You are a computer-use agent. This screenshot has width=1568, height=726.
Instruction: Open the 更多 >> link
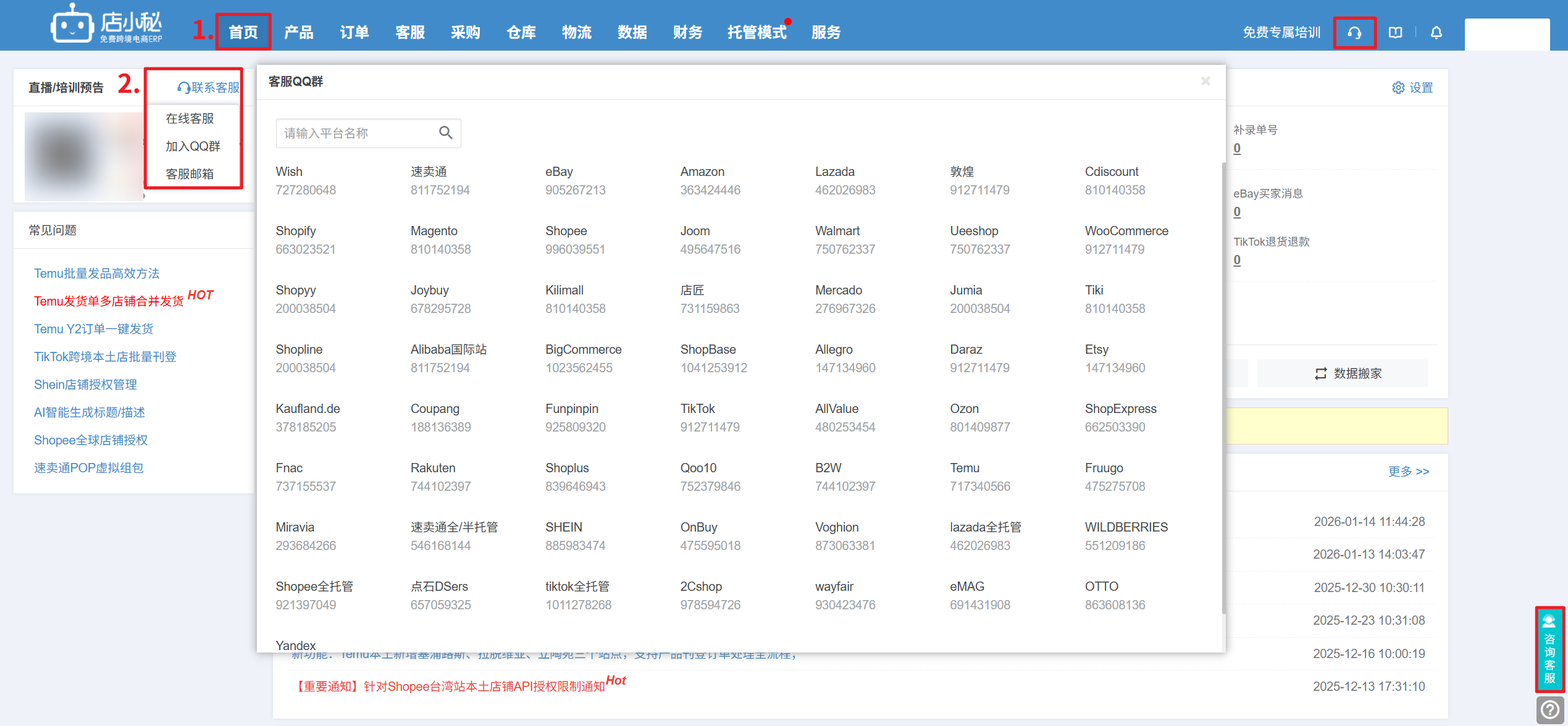click(1408, 472)
